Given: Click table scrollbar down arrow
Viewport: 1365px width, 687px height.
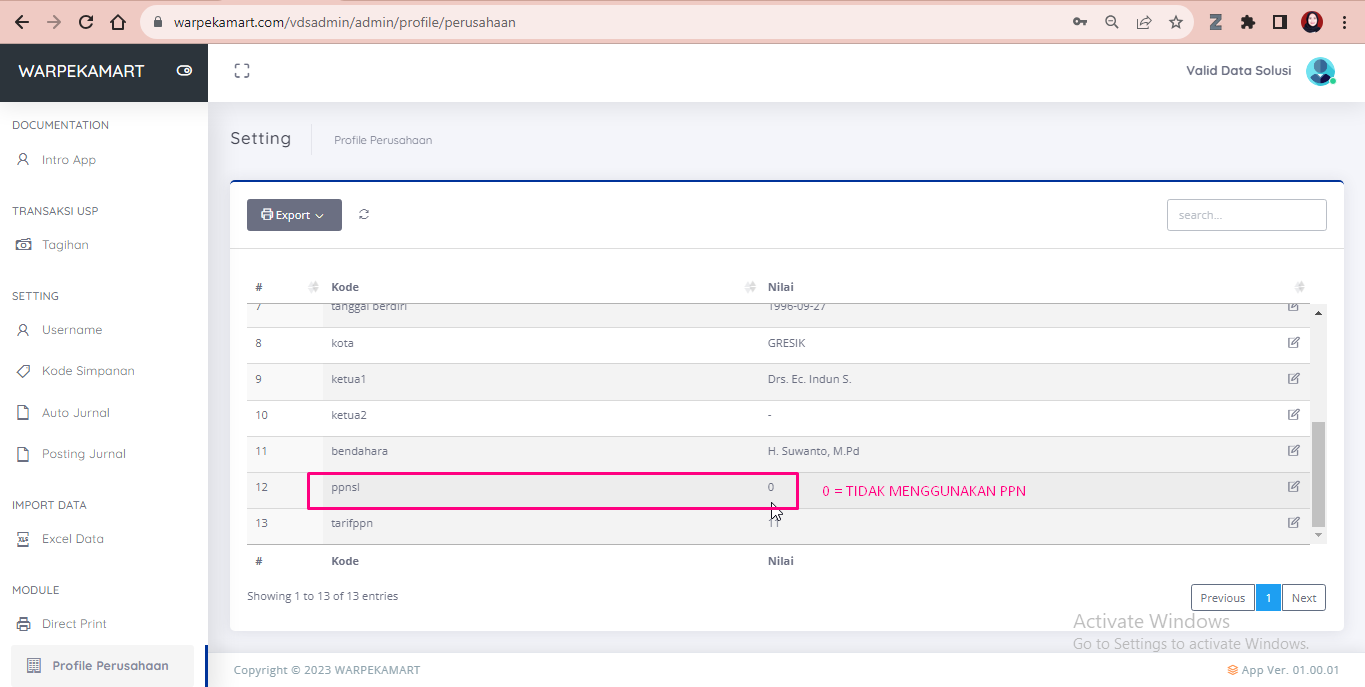Looking at the screenshot, I should tap(1318, 536).
